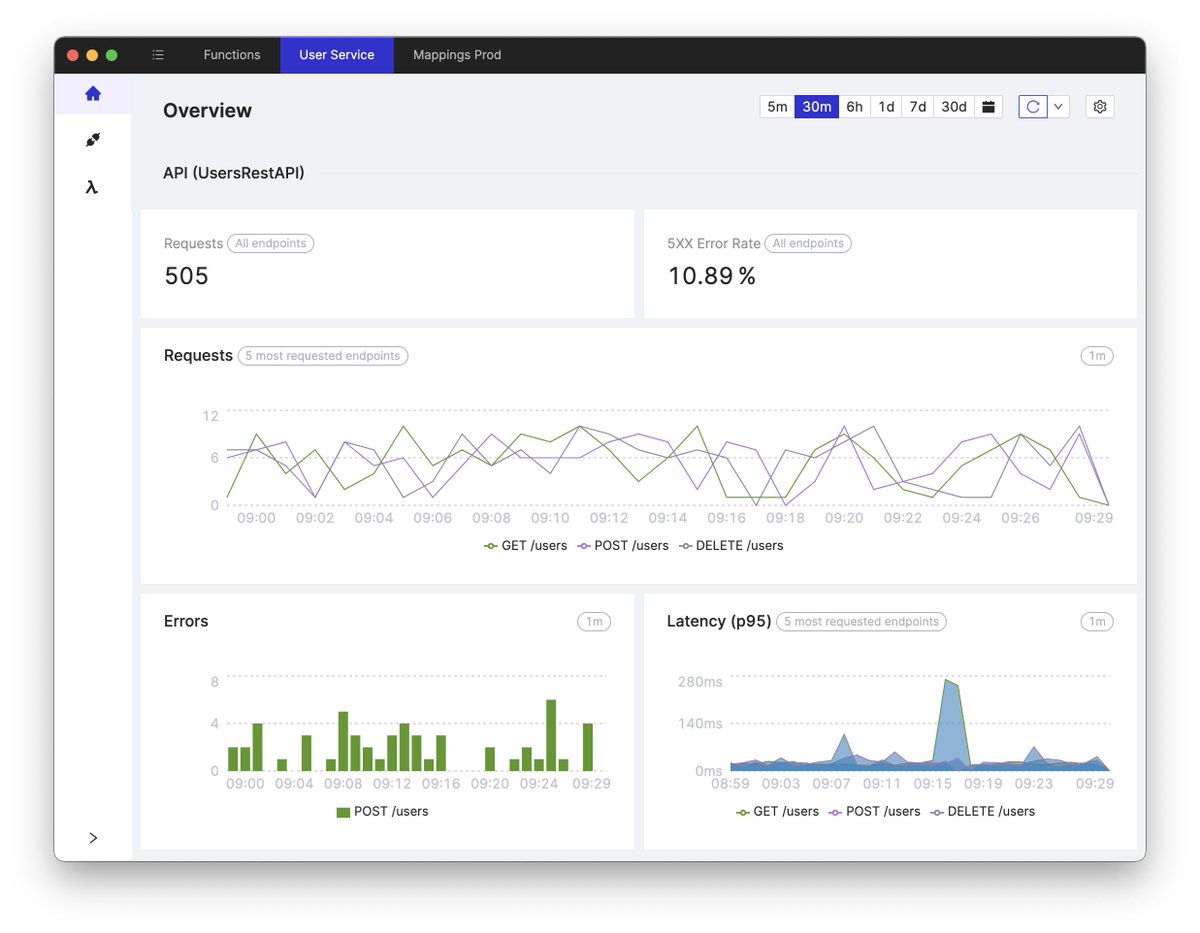The height and width of the screenshot is (933, 1200).
Task: Expand the collapsed sidebar with the chevron
Action: [x=93, y=838]
